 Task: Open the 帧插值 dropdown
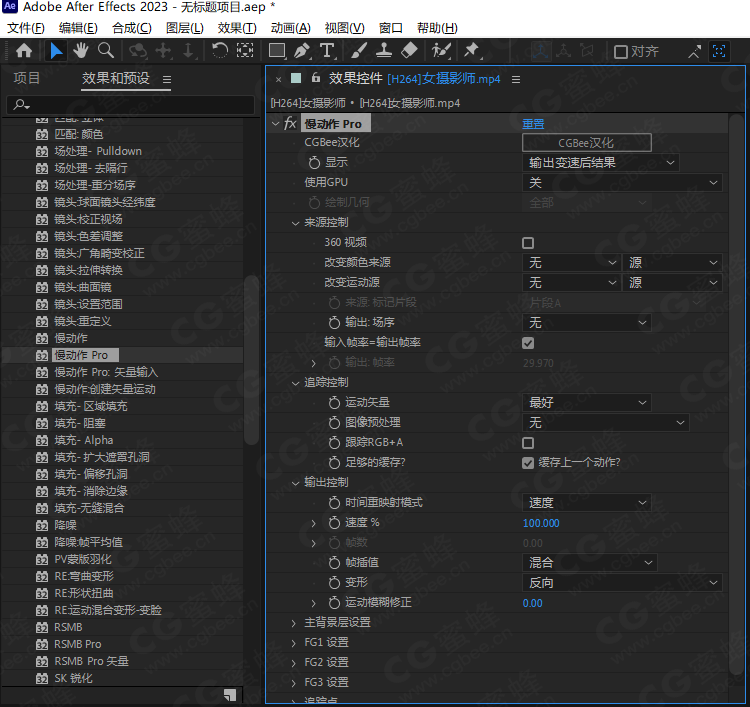click(x=589, y=563)
